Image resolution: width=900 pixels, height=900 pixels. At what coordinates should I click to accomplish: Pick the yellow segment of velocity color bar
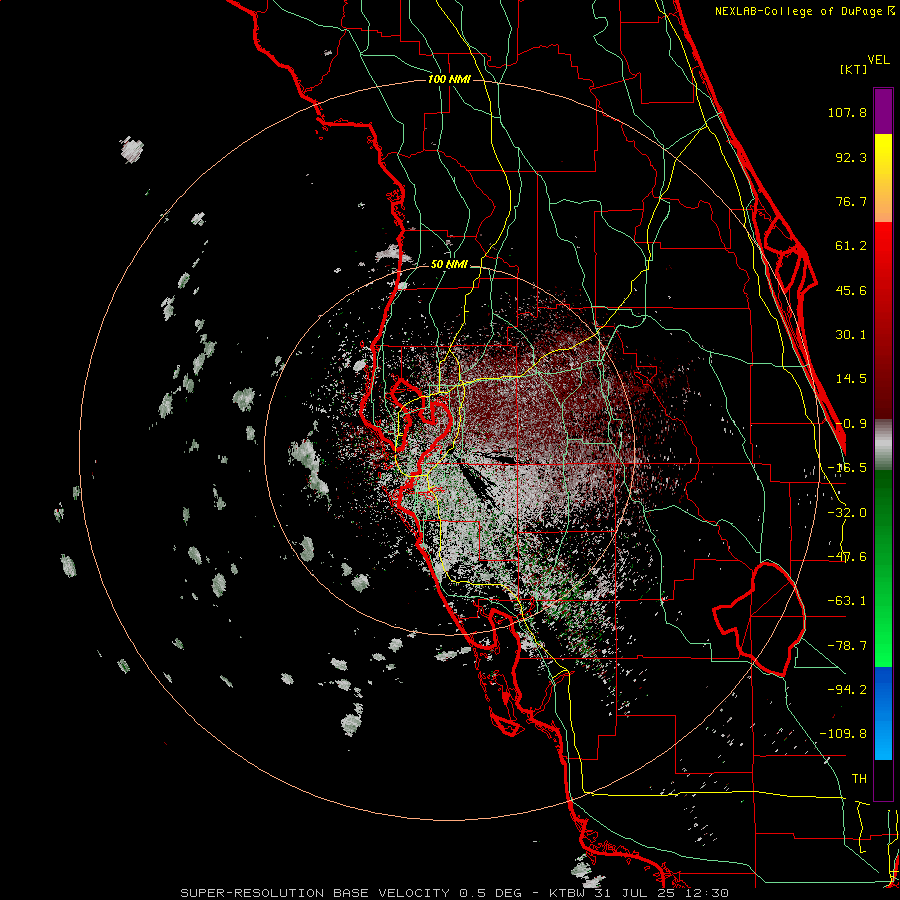tap(883, 178)
